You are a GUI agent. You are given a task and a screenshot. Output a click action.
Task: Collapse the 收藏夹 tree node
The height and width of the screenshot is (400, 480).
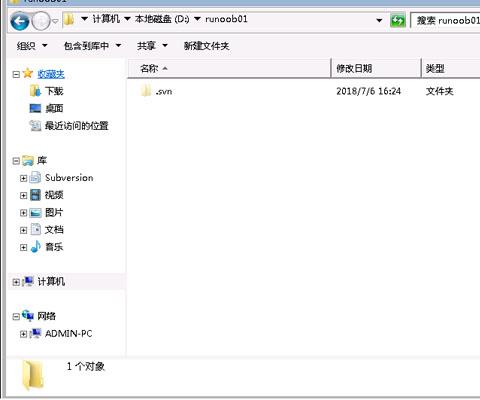coord(16,74)
